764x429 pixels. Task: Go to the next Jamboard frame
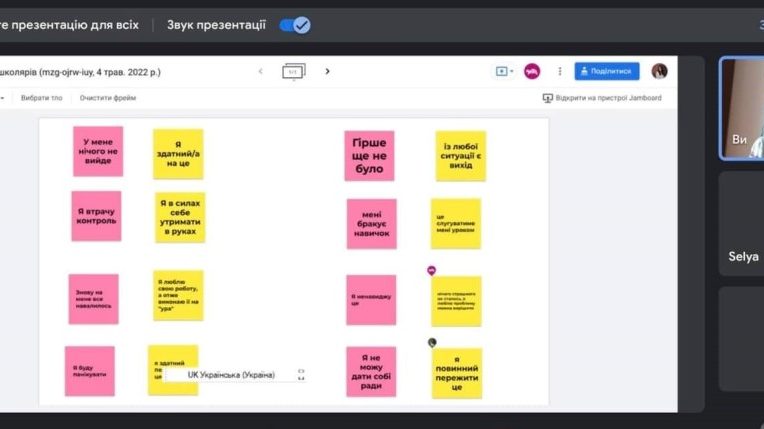(327, 71)
